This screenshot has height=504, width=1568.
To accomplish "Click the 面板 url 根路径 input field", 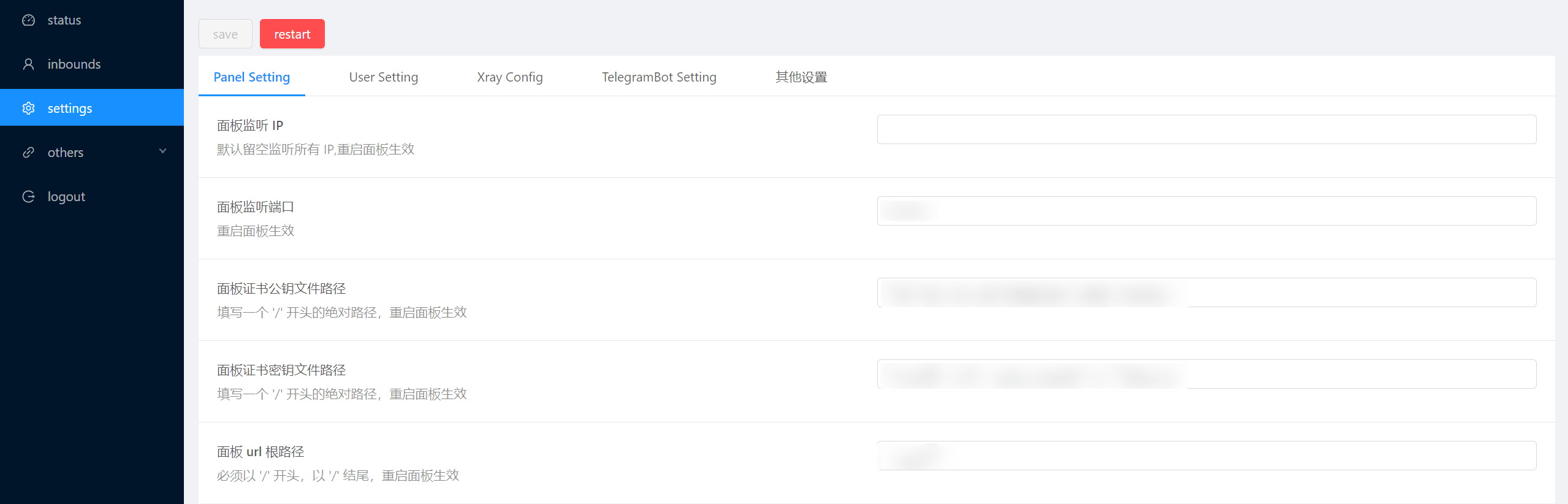I will [x=1206, y=456].
